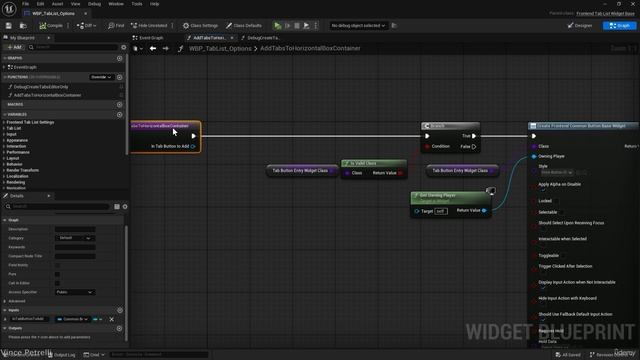Toggle the Toggleable checkbox on the node

coord(563,256)
